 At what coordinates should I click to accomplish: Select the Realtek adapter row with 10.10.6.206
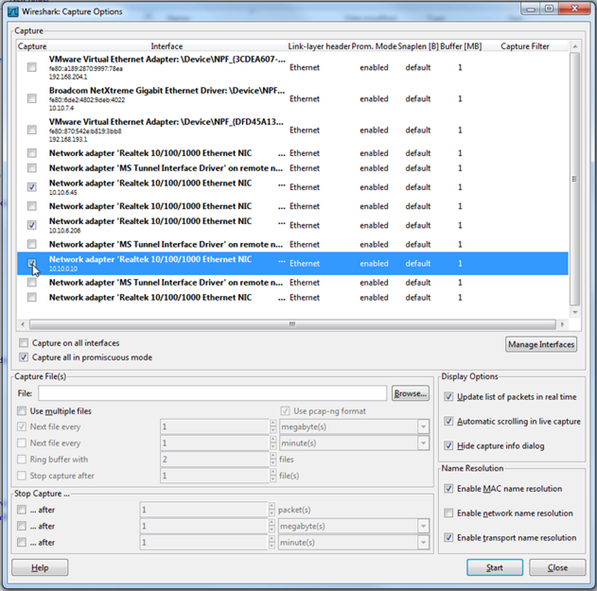(292, 225)
